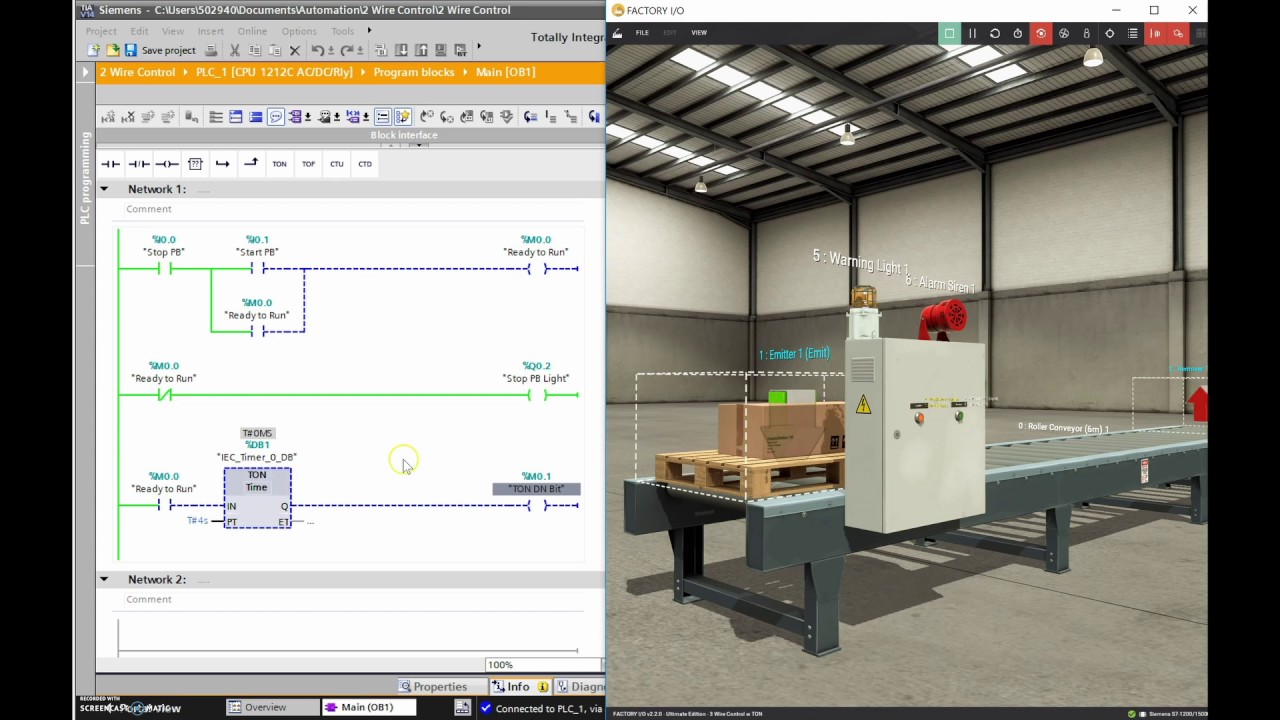The width and height of the screenshot is (1280, 720).
Task: Click the Delete X icon in TIA toolbar
Action: tap(295, 50)
